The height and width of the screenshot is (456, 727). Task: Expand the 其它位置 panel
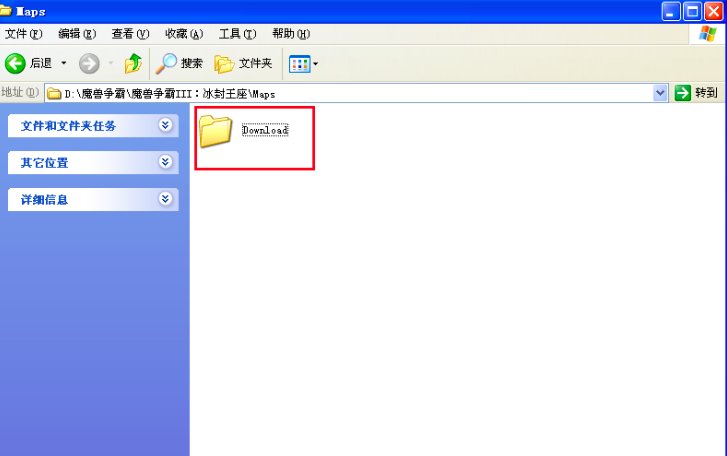coord(166,162)
